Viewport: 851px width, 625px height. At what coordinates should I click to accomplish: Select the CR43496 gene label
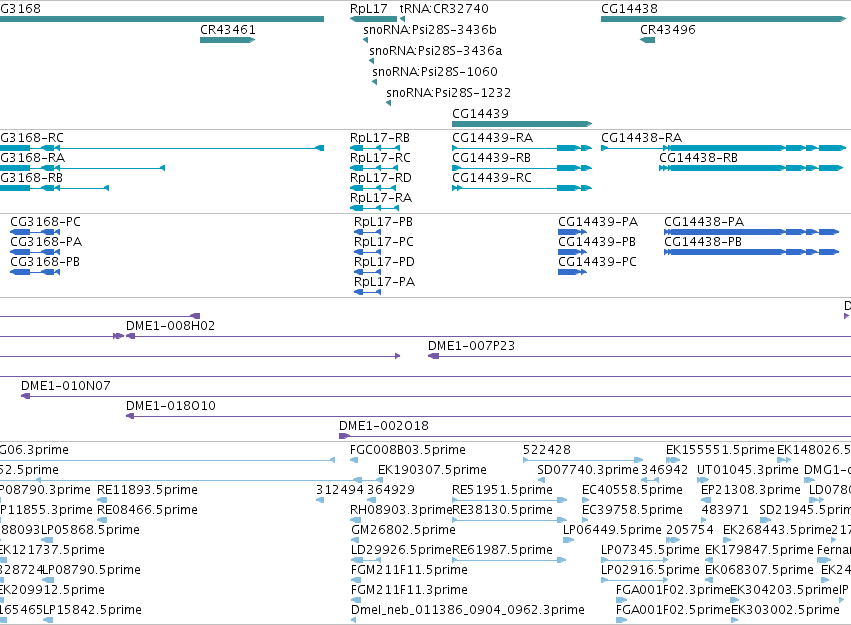tap(668, 30)
